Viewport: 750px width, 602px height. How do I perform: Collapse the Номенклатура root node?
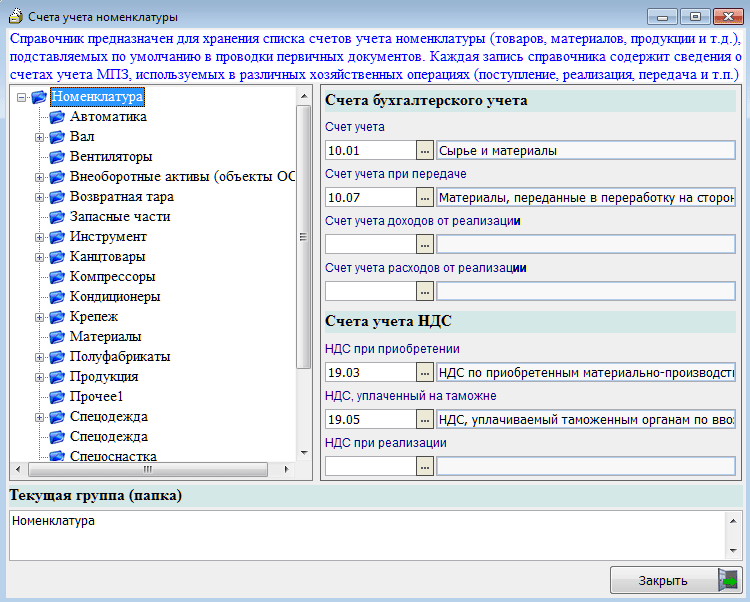[21, 97]
